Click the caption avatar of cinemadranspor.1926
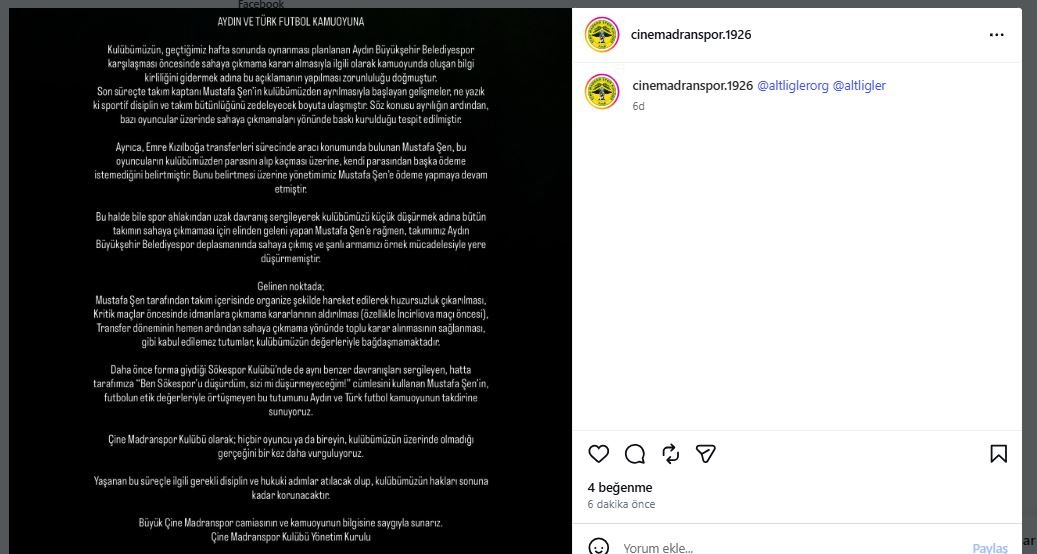1037x554 pixels. 602,91
